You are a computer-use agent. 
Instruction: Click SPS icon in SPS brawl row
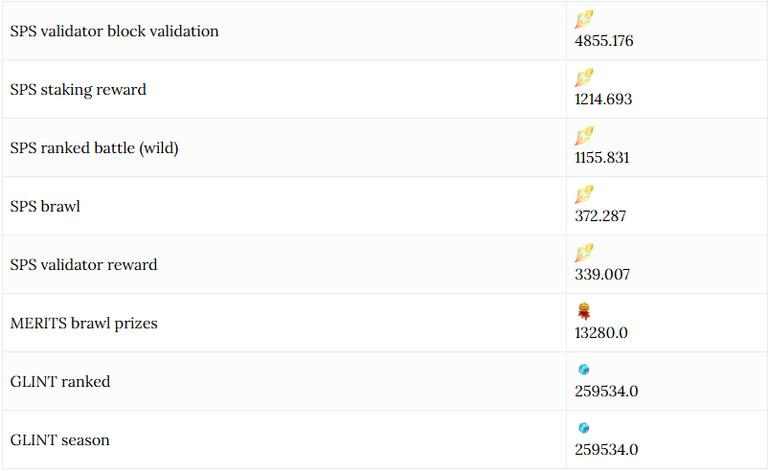tap(584, 194)
